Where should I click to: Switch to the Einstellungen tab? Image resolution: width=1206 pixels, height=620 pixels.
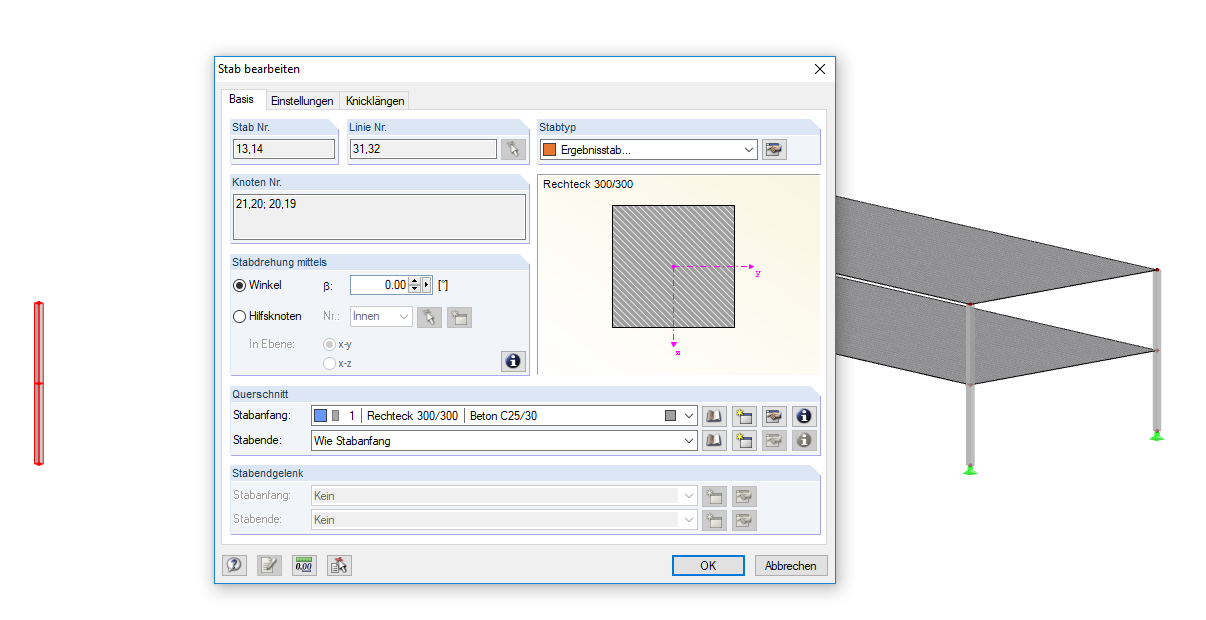[302, 101]
